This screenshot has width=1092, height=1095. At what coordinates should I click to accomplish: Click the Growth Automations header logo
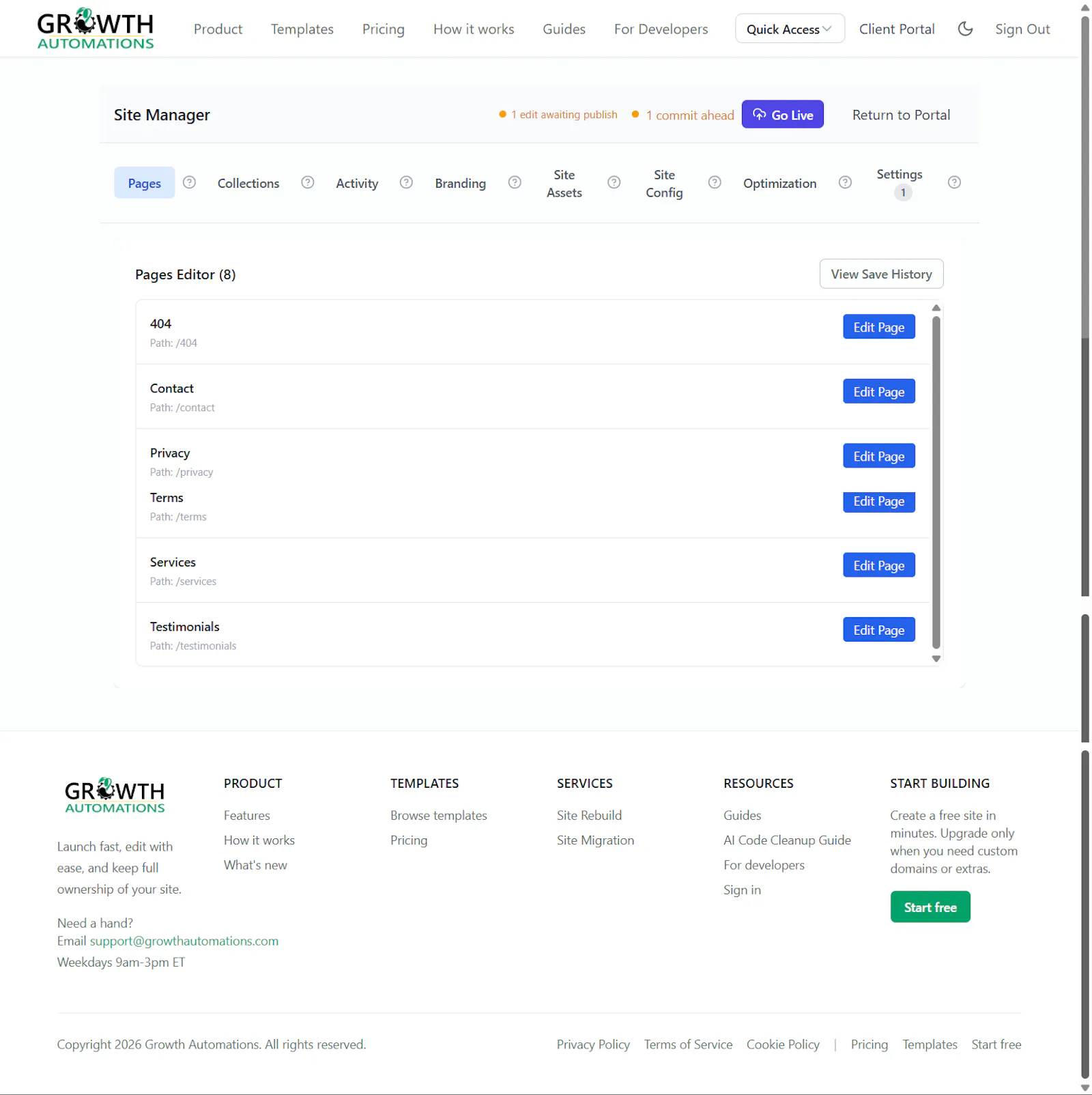96,29
